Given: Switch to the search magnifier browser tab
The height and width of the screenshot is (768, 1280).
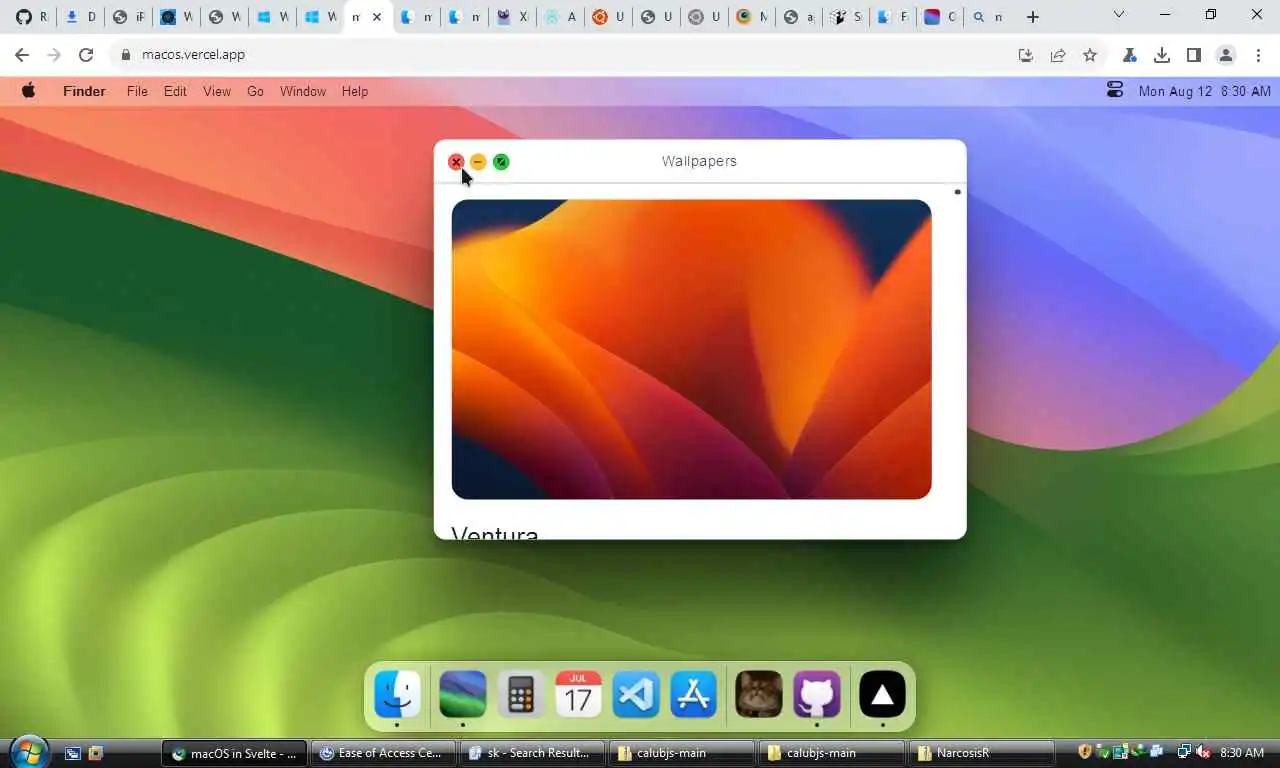Looking at the screenshot, I should (x=988, y=17).
